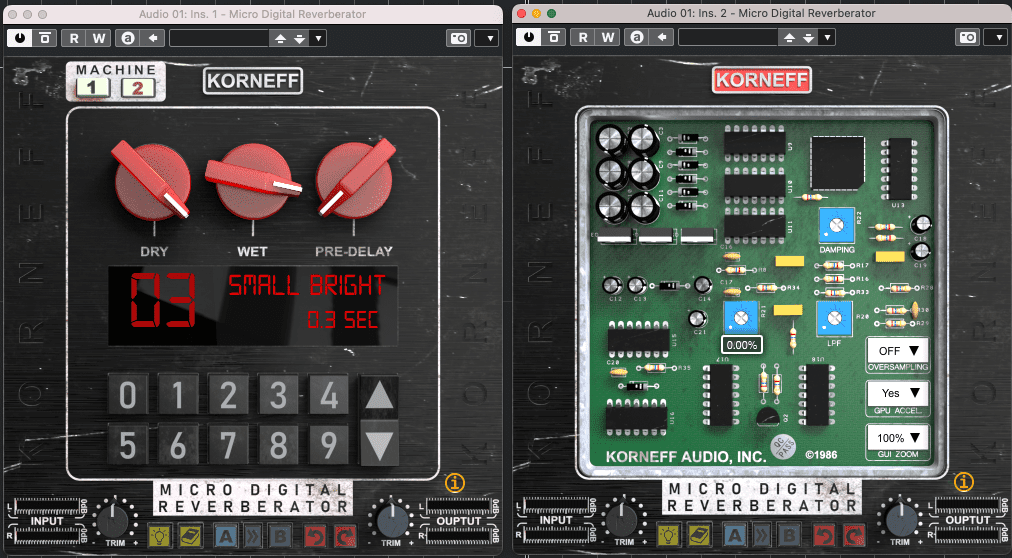Click the blue trimpot above the 0.00% readout
1012x558 pixels.
(741, 319)
